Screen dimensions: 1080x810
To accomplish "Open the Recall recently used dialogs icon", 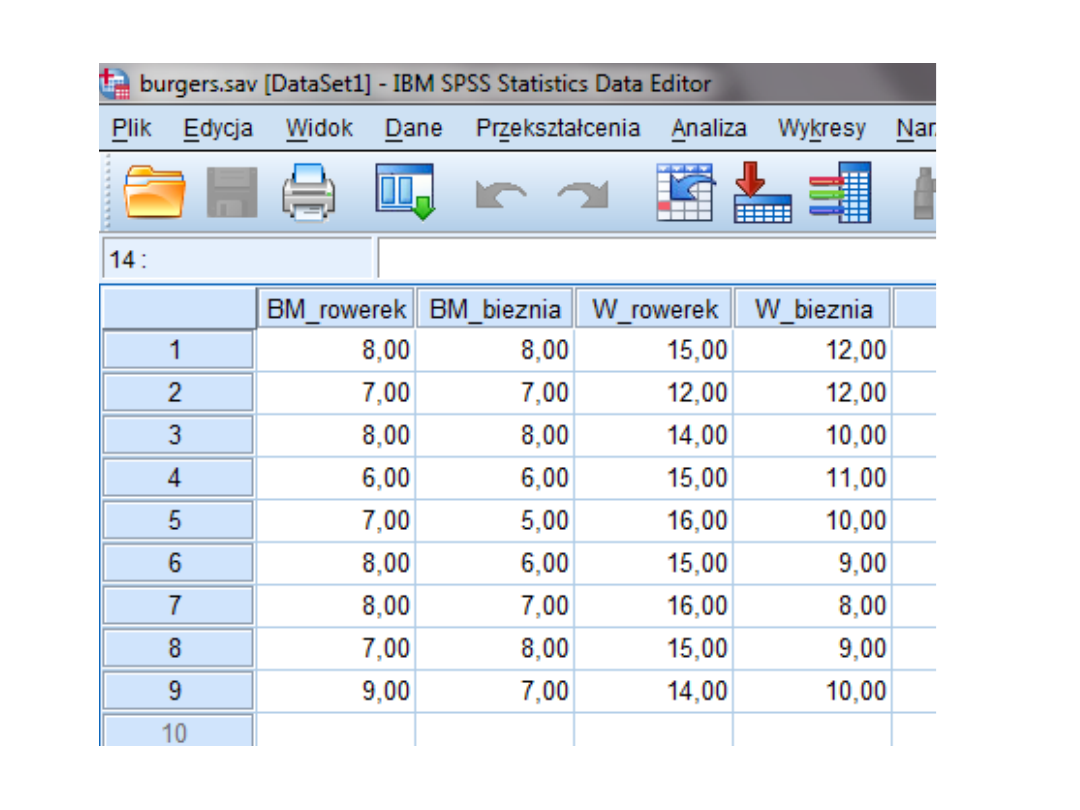I will [x=403, y=191].
